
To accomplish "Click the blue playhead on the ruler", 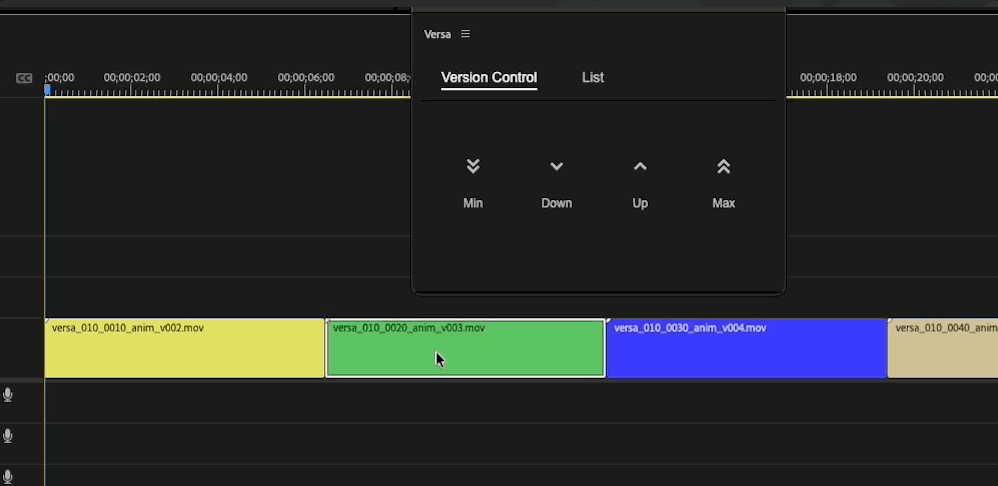I will (47, 90).
